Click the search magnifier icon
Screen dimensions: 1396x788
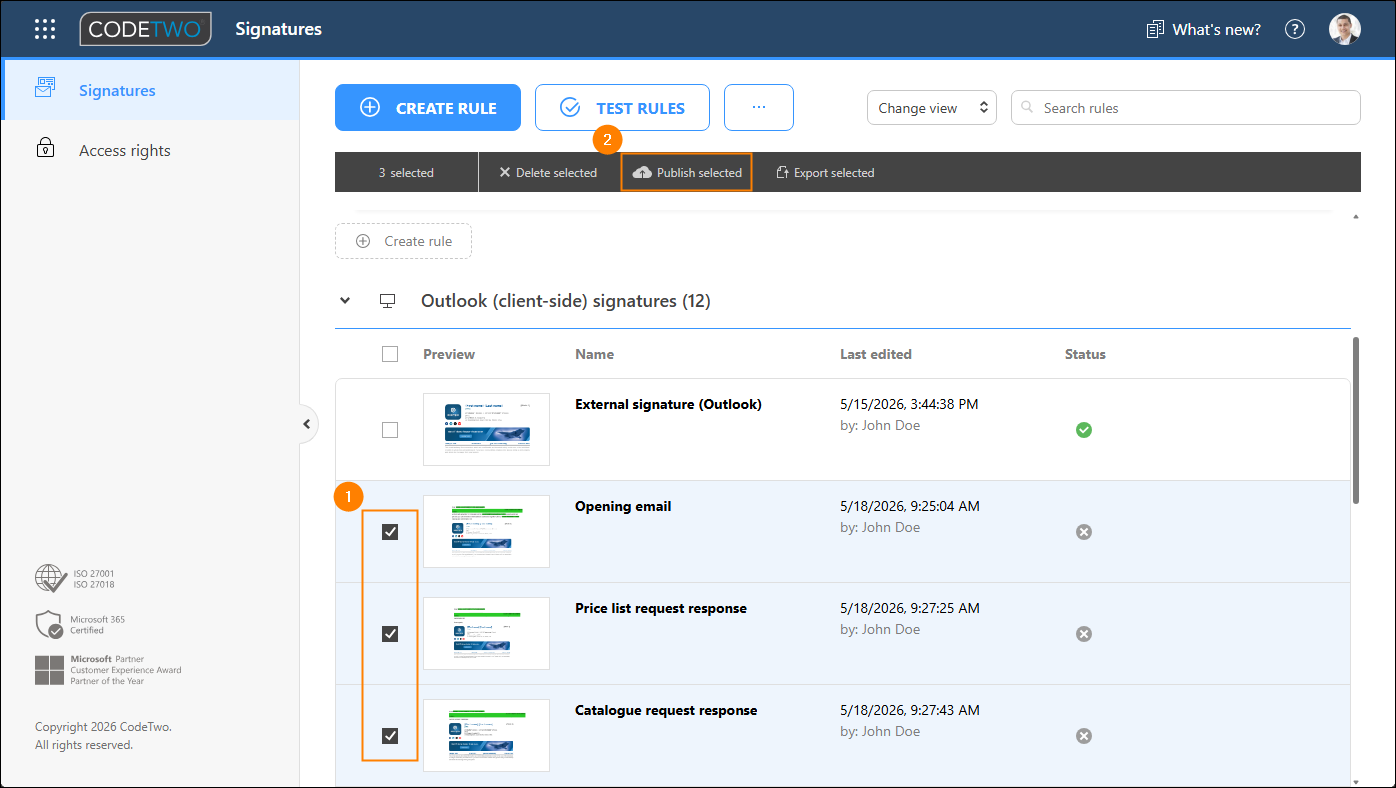click(1027, 108)
